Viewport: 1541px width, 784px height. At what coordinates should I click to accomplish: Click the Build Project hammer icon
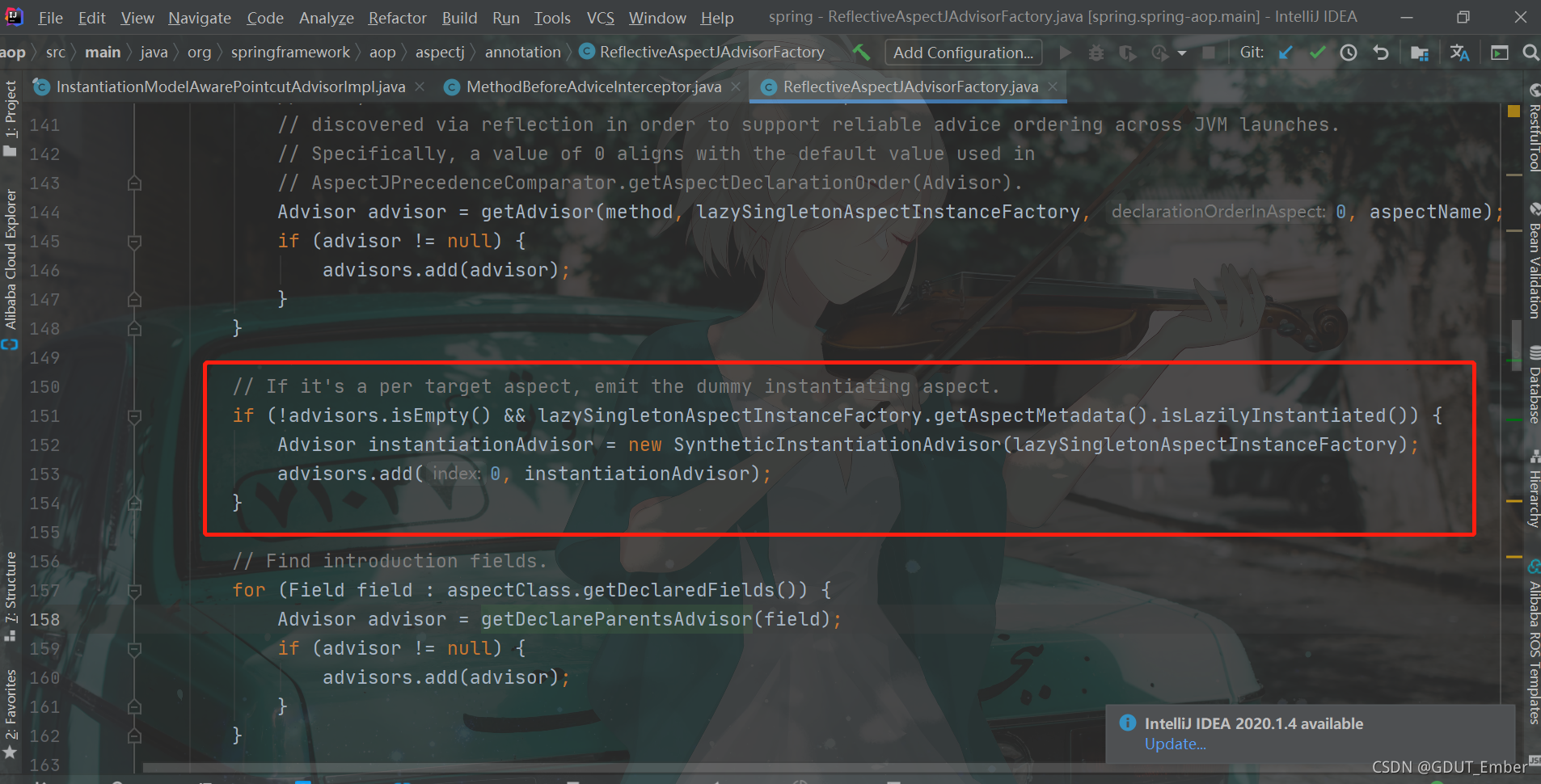pyautogui.click(x=862, y=53)
